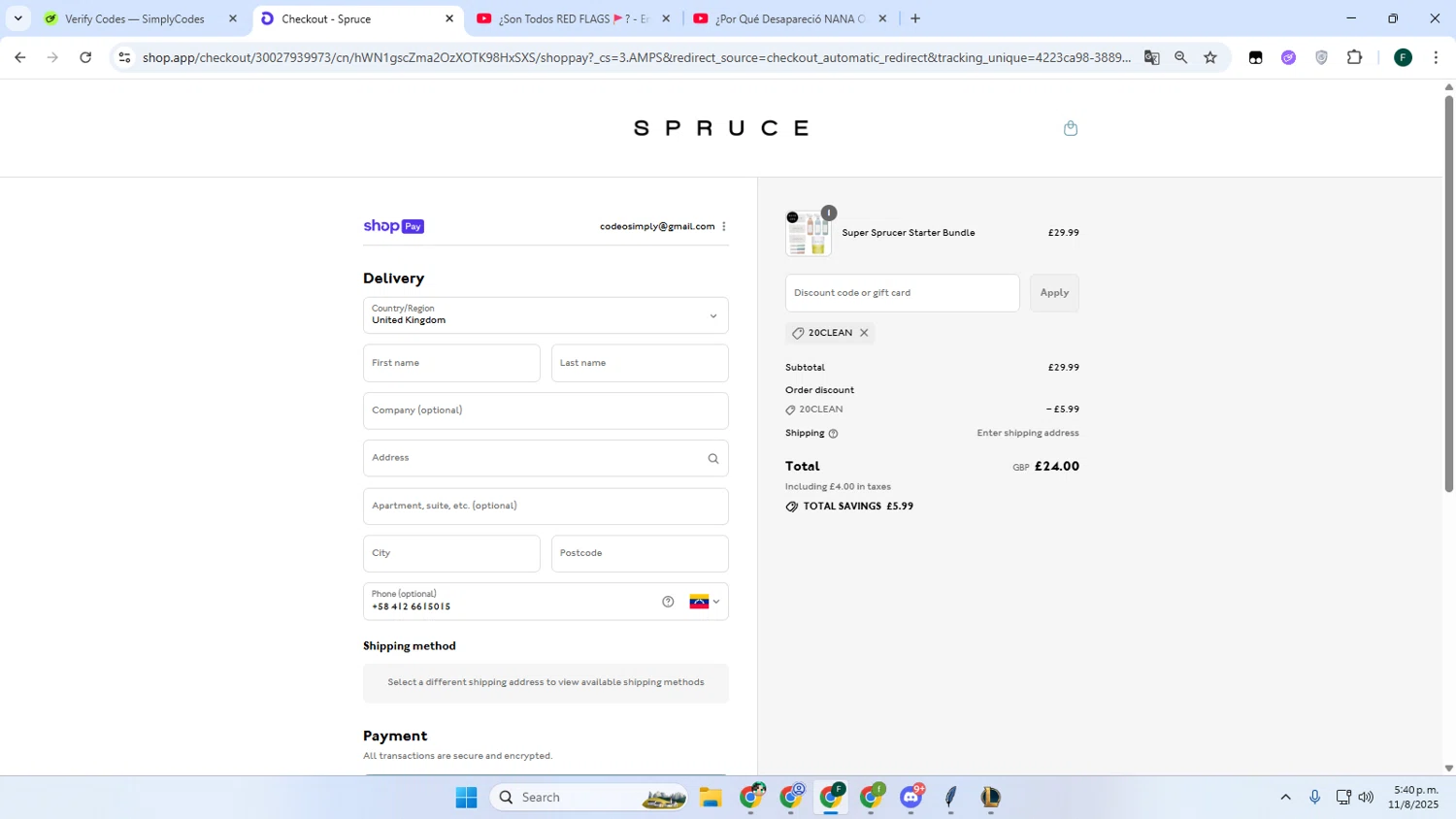
Task: Expand the Country/Region dropdown
Action: [546, 315]
